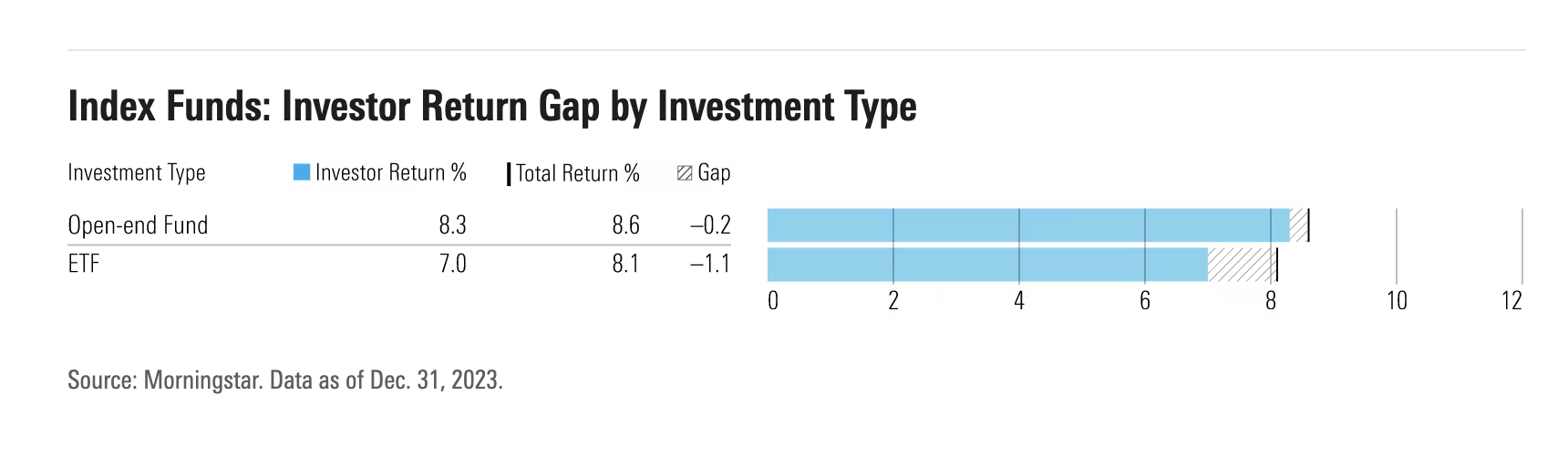Click the blue Investor Return legend swatch

point(302,172)
